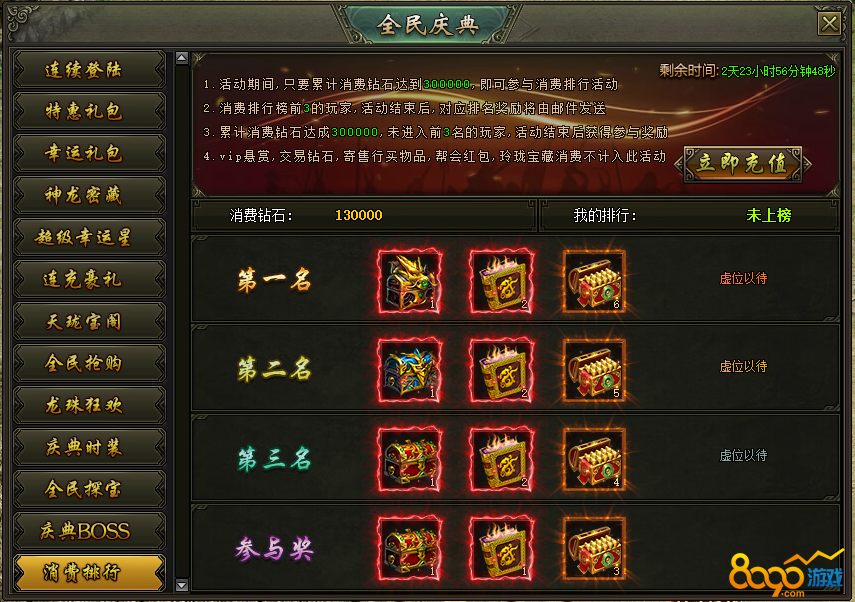This screenshot has height=602, width=855.
Task: Click the participation prize red chest icon
Action: 410,548
